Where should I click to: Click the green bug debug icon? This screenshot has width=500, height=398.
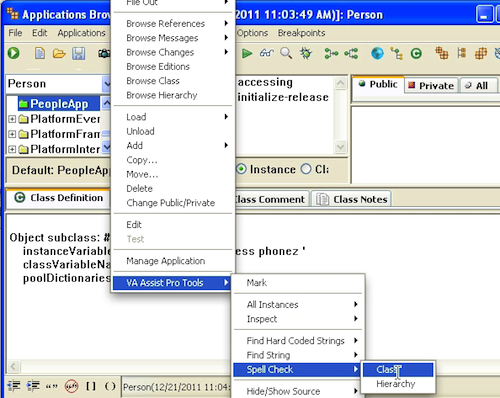pos(306,53)
